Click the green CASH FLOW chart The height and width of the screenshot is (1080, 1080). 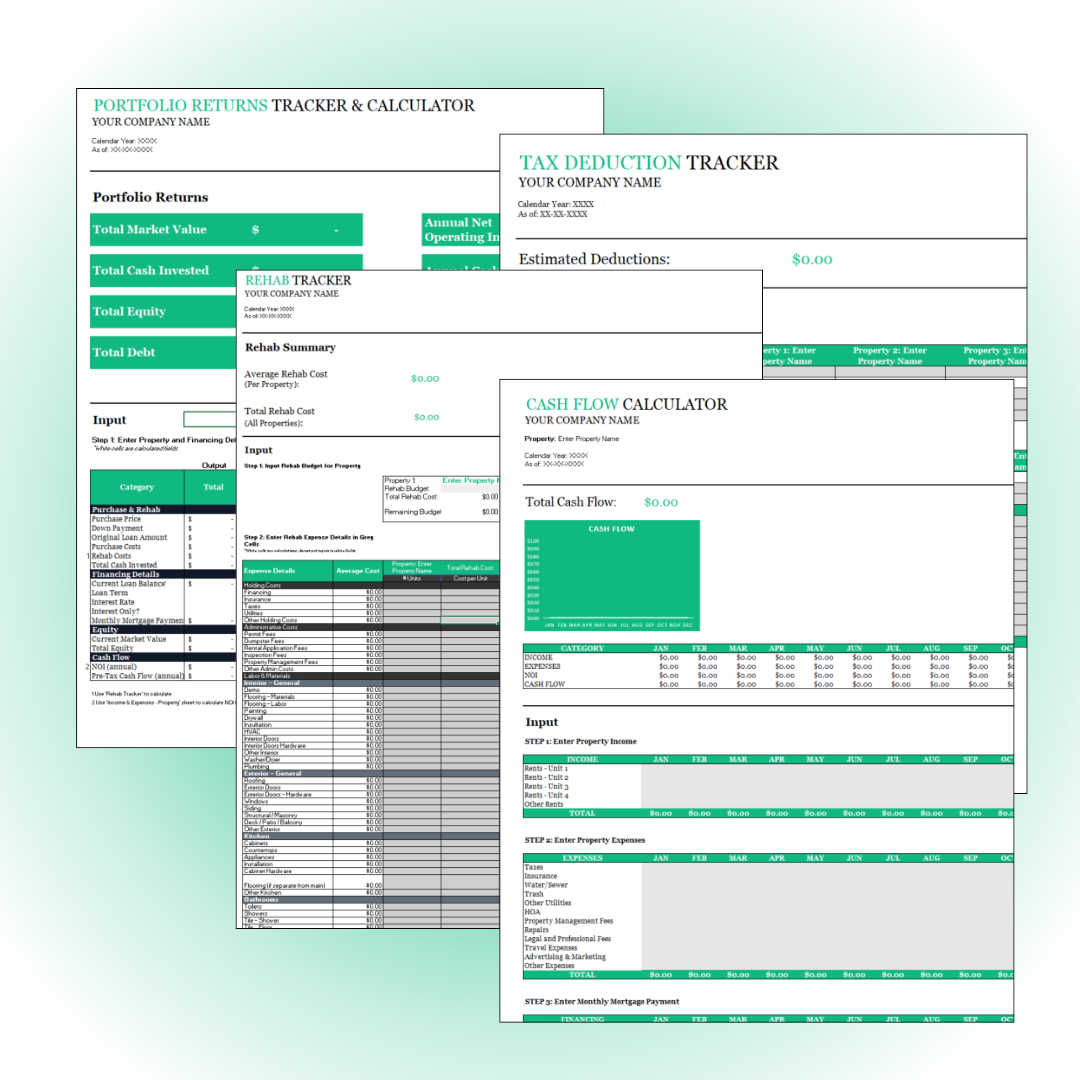pyautogui.click(x=612, y=575)
